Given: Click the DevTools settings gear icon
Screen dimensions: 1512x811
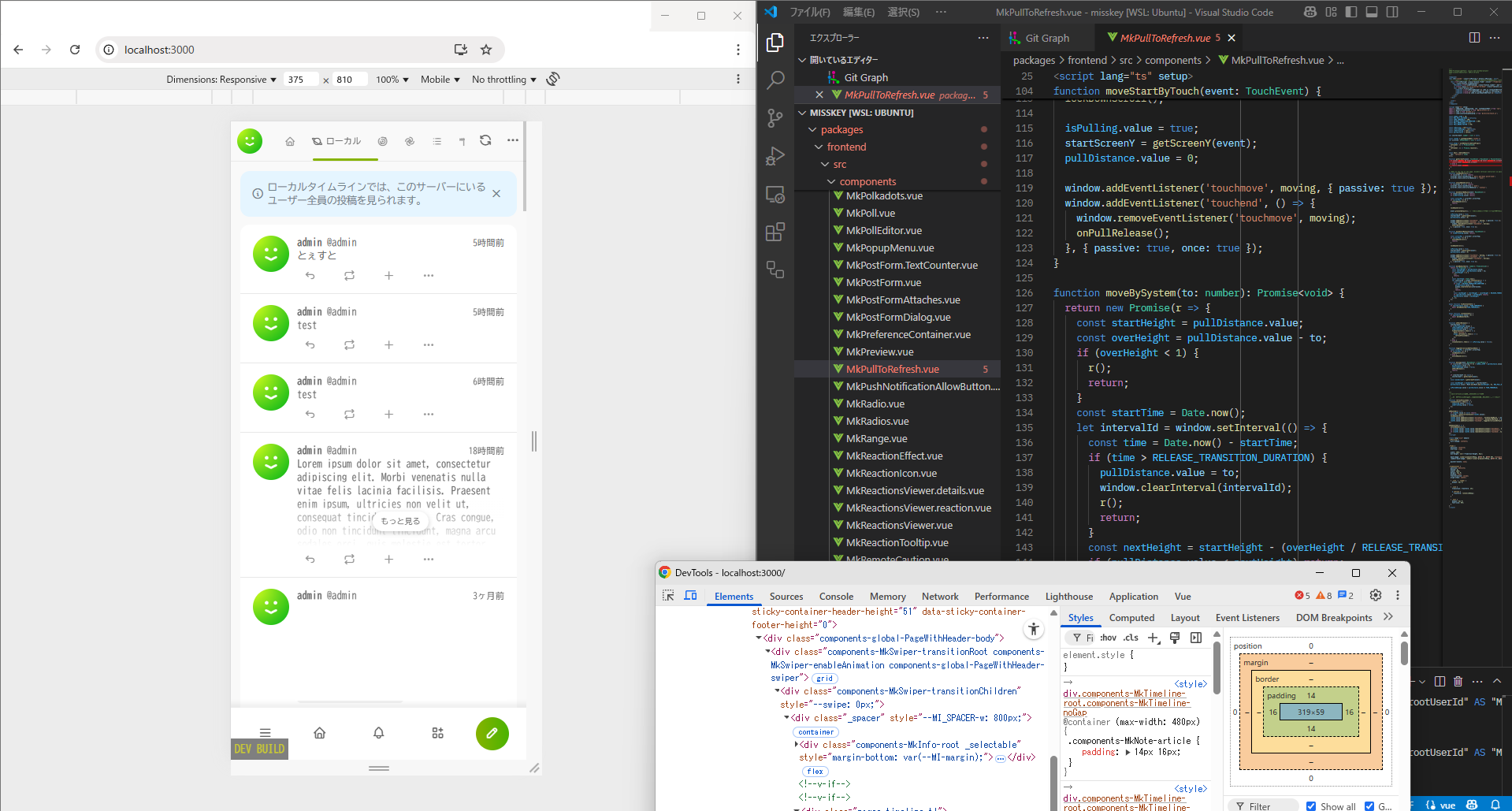Looking at the screenshot, I should [x=1375, y=596].
